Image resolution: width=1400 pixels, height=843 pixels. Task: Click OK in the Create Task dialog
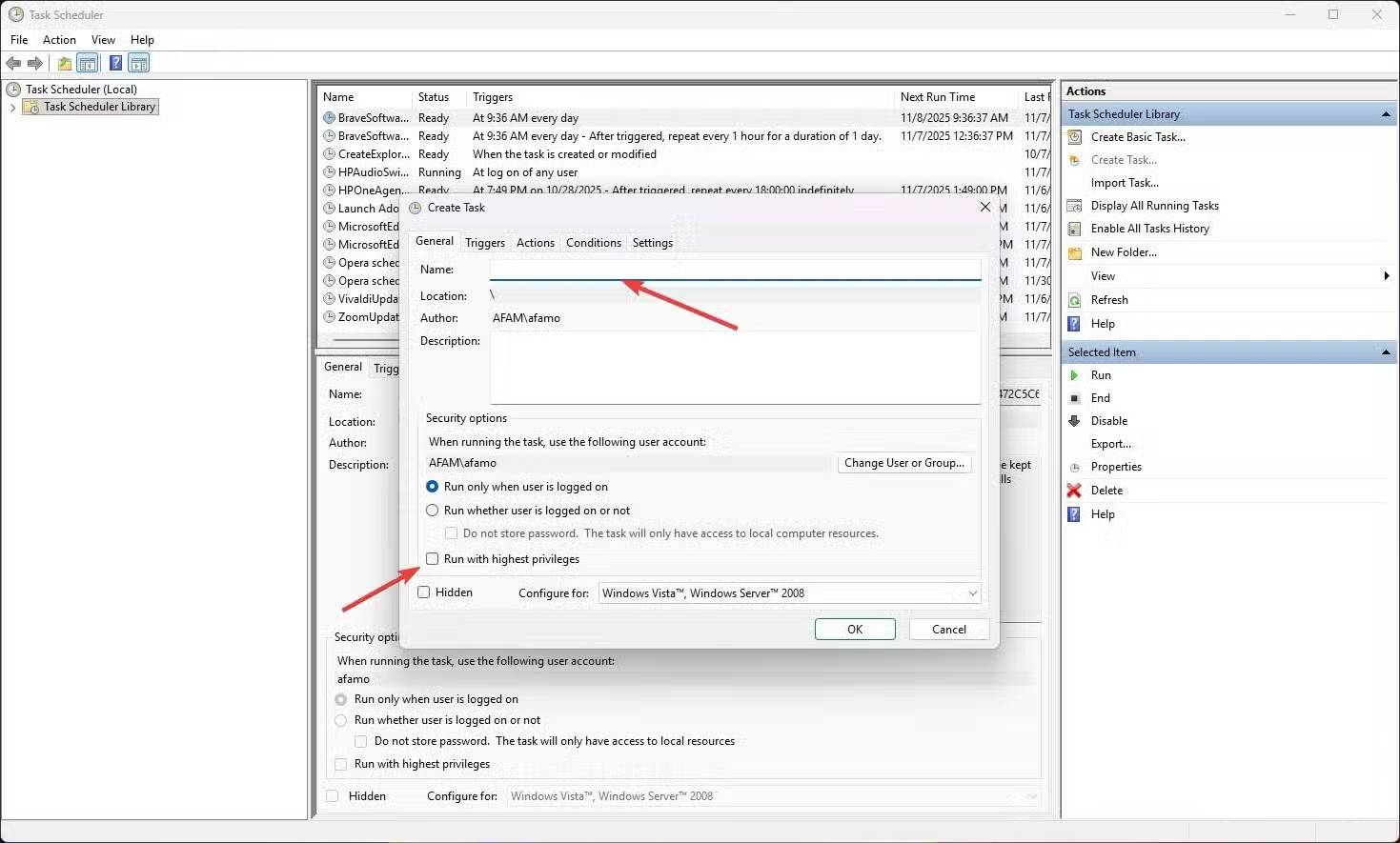coord(855,630)
